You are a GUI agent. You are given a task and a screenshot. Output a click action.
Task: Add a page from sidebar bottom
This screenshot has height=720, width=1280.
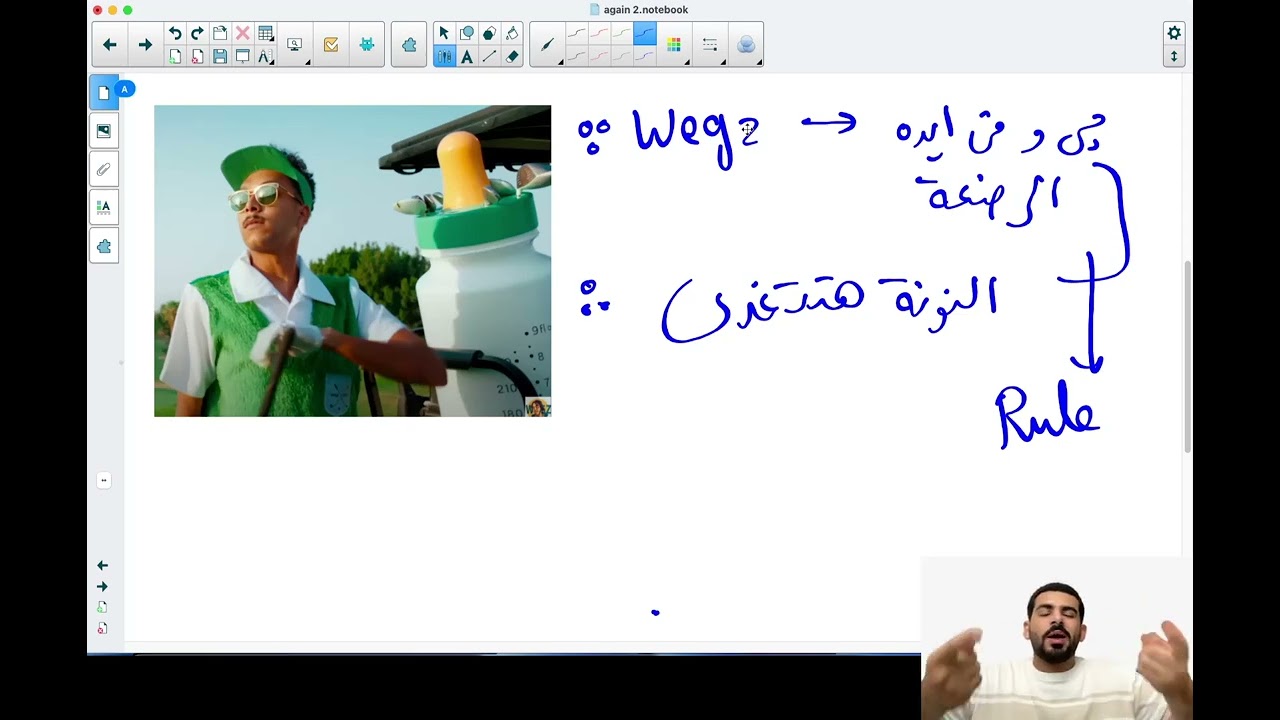click(102, 607)
